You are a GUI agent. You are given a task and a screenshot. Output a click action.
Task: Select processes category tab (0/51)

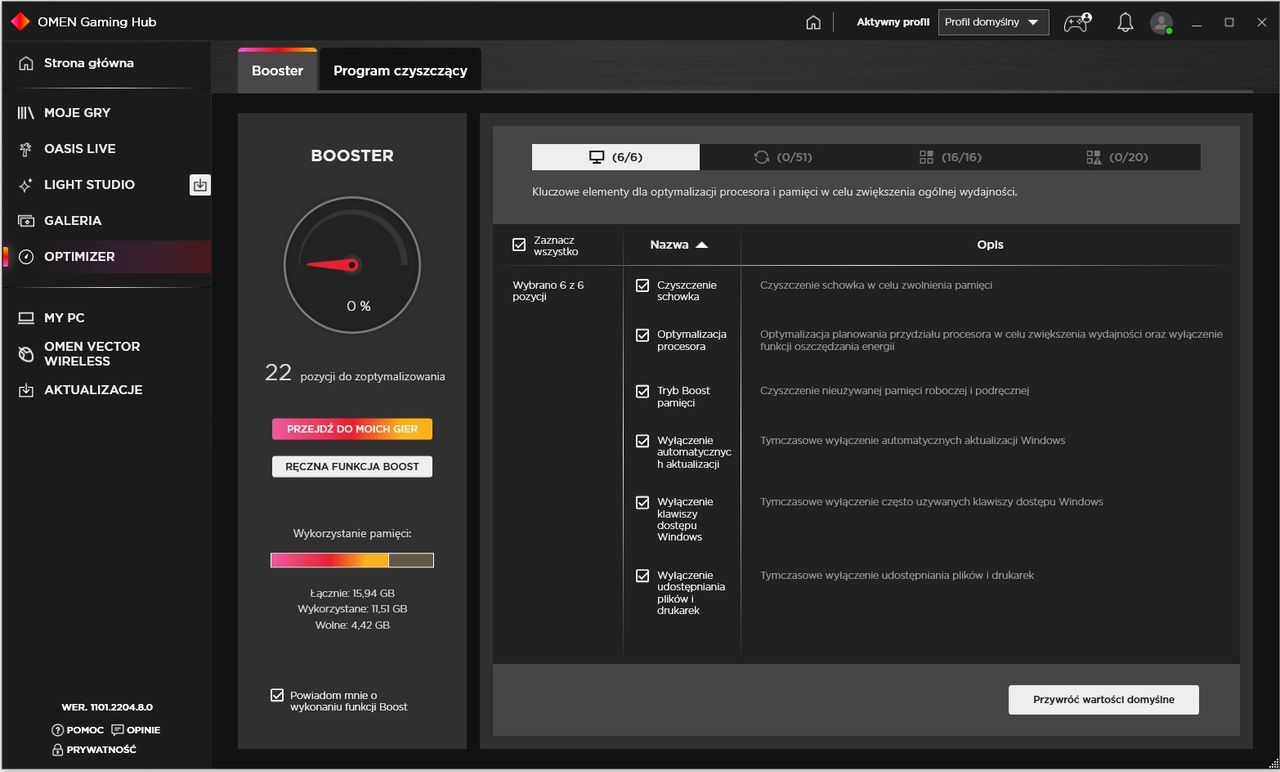coord(783,157)
